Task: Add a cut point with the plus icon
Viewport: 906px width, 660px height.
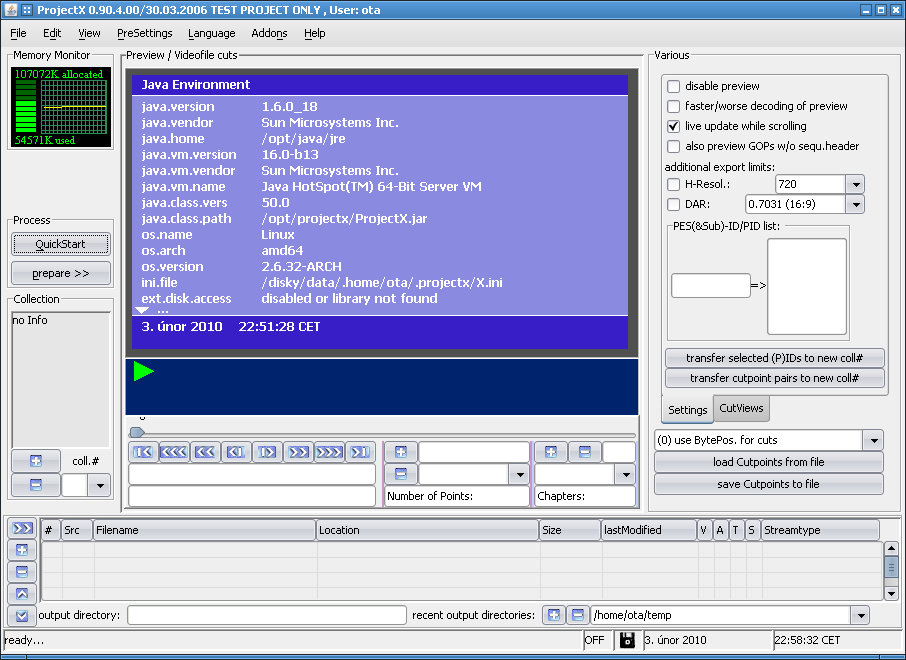Action: [400, 452]
